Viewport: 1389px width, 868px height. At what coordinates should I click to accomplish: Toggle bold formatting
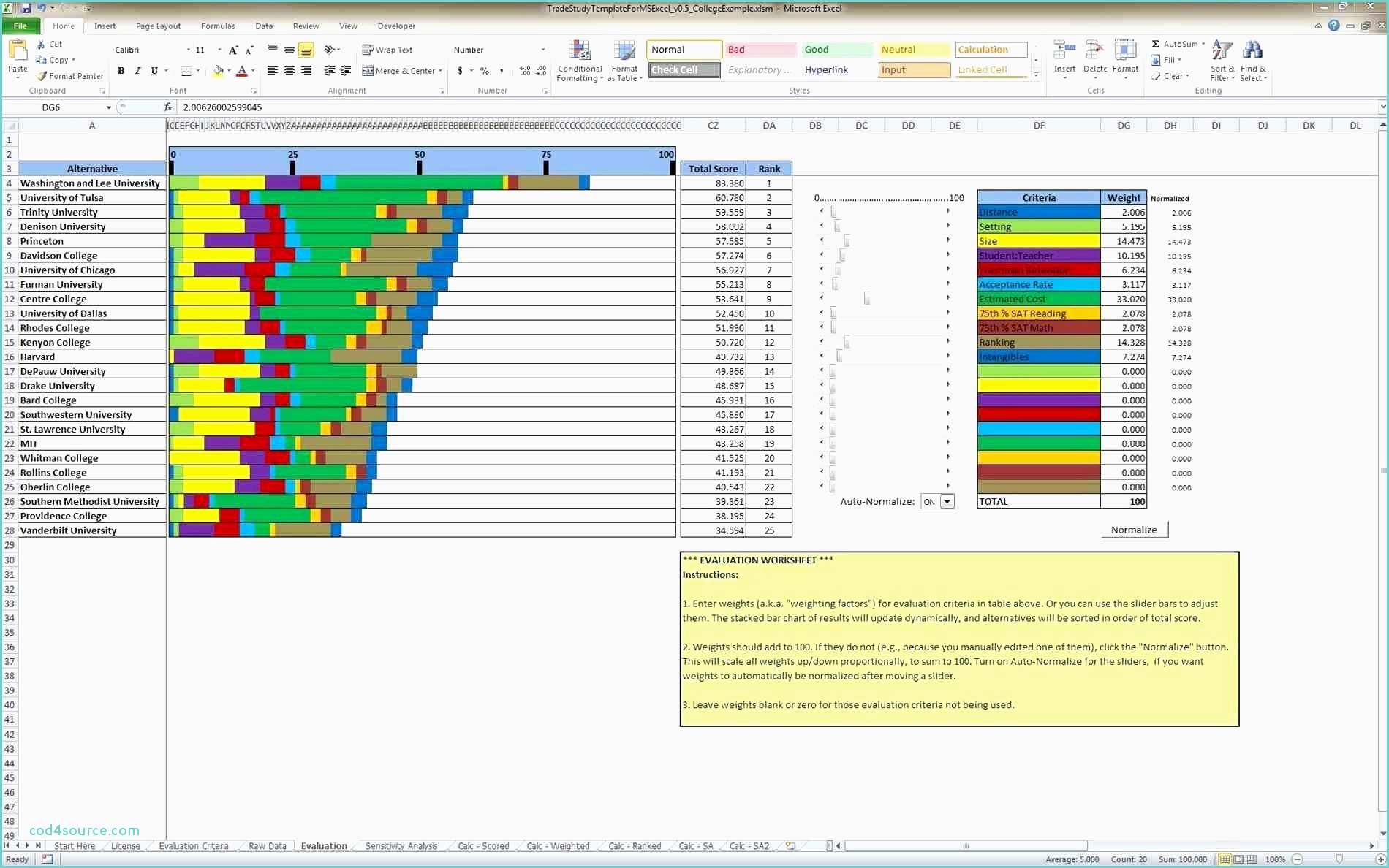(x=121, y=71)
